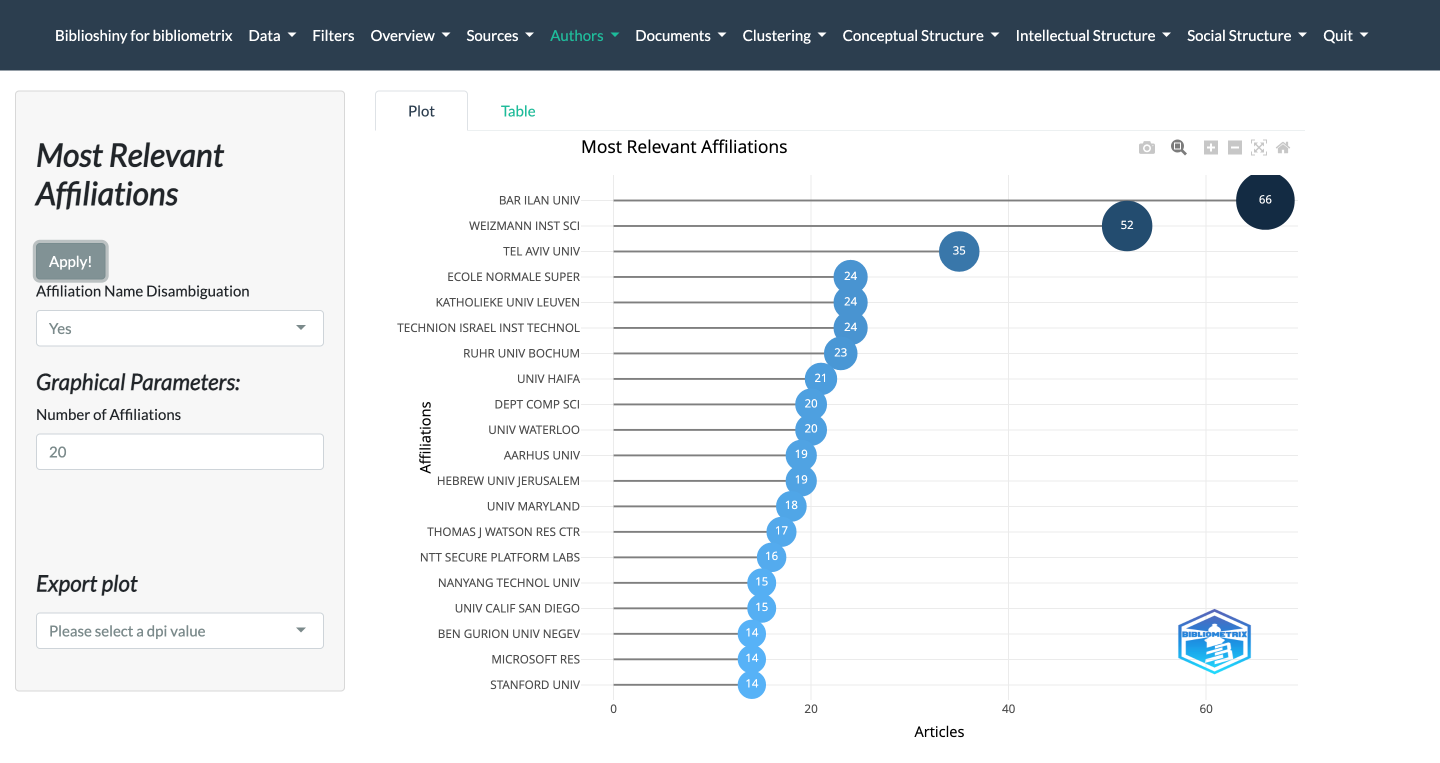Select the Plot tab
Viewport: 1440px width, 763px height.
pyautogui.click(x=421, y=111)
